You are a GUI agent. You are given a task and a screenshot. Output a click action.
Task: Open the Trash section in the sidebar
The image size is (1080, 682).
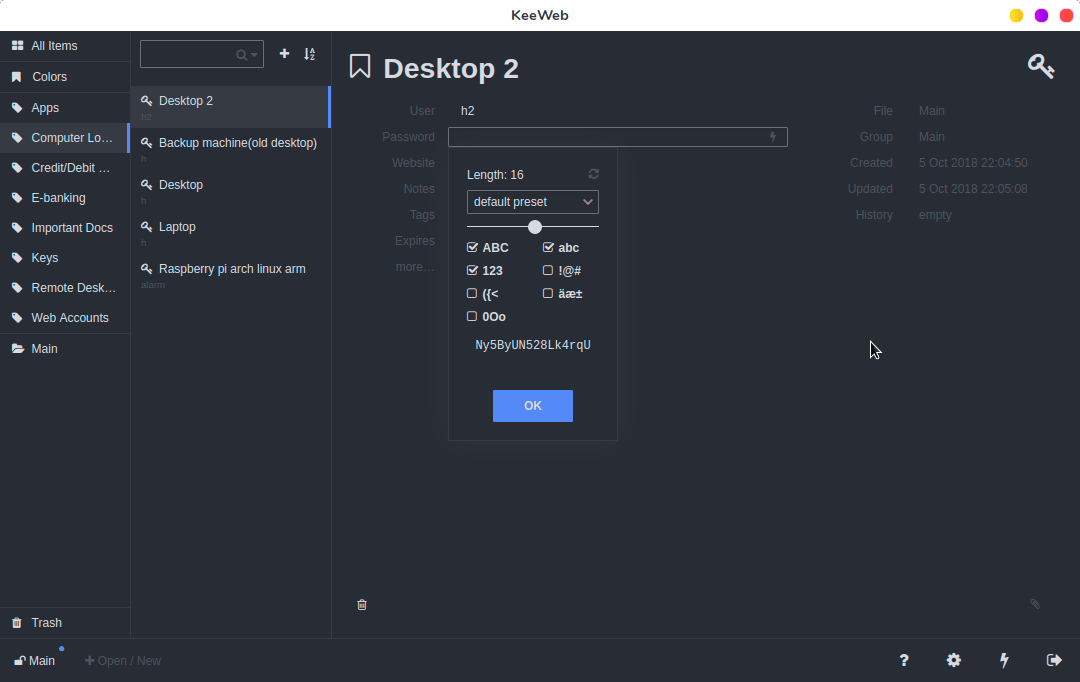click(x=46, y=622)
